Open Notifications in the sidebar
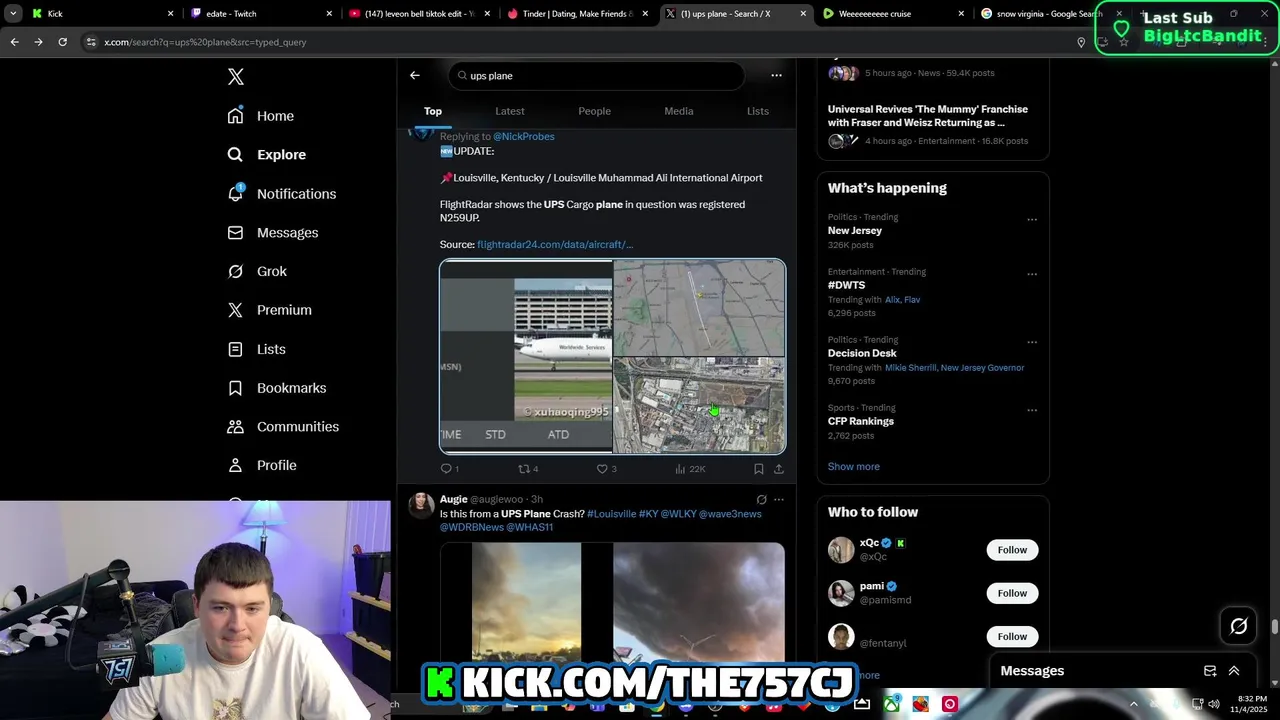The height and width of the screenshot is (720, 1280). pyautogui.click(x=282, y=194)
